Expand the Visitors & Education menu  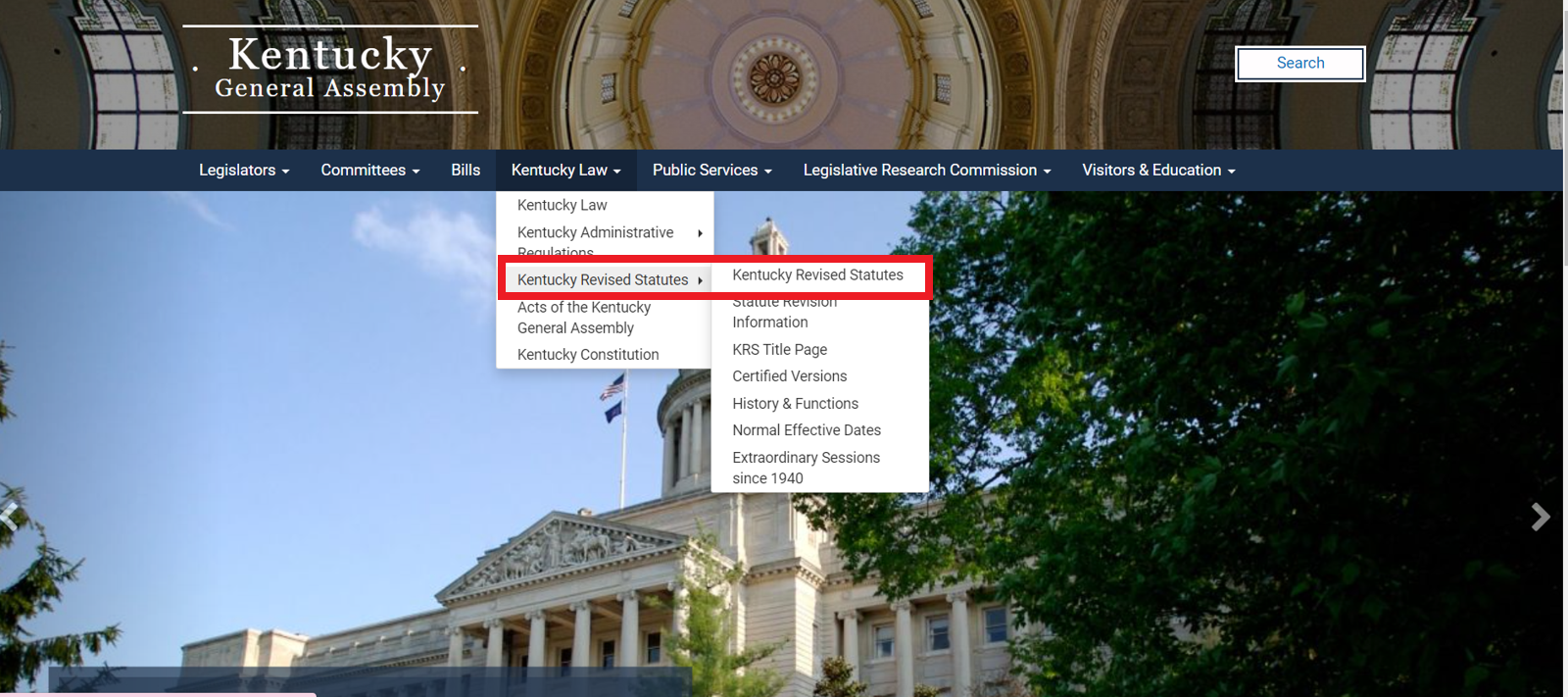tap(1157, 170)
